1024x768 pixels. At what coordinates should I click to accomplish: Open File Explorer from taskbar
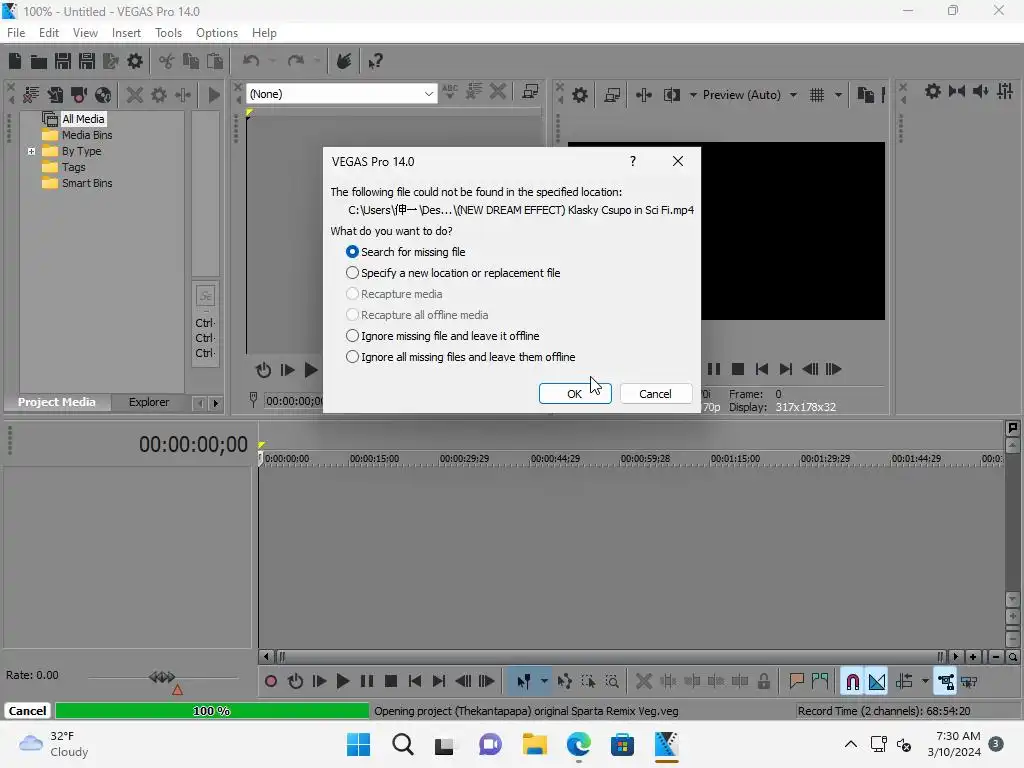tap(534, 744)
